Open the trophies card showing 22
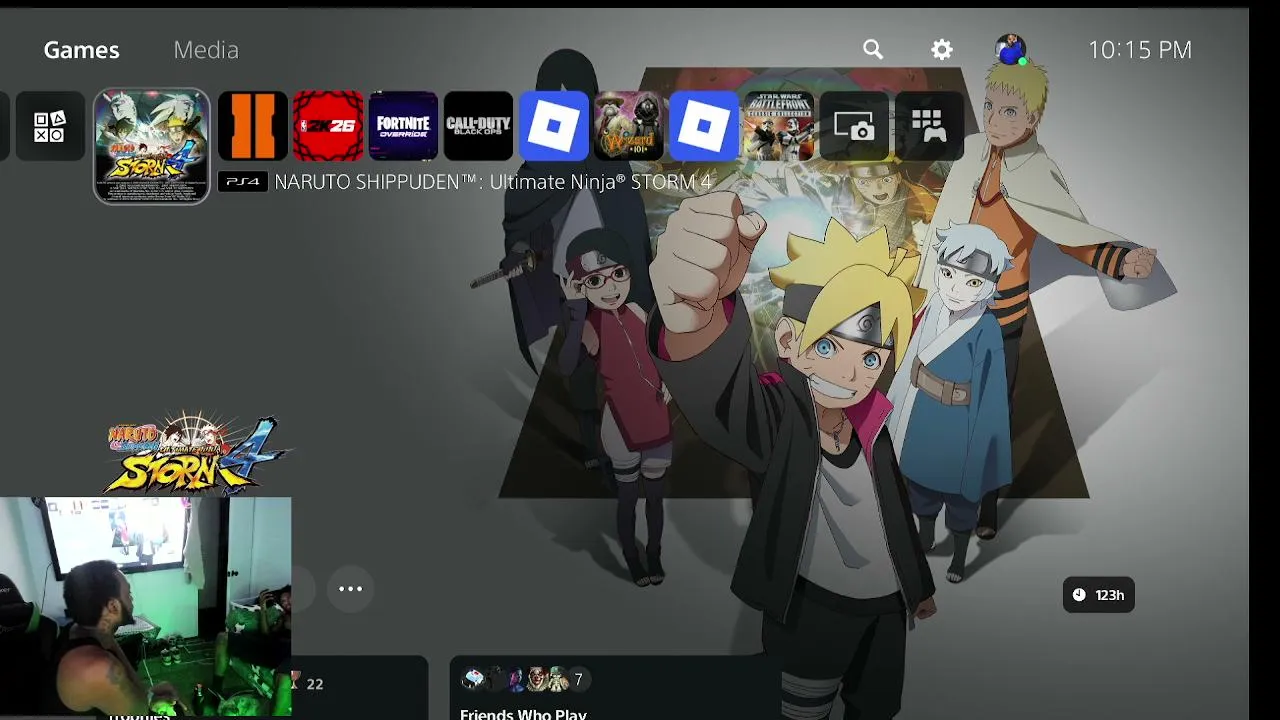 (359, 688)
